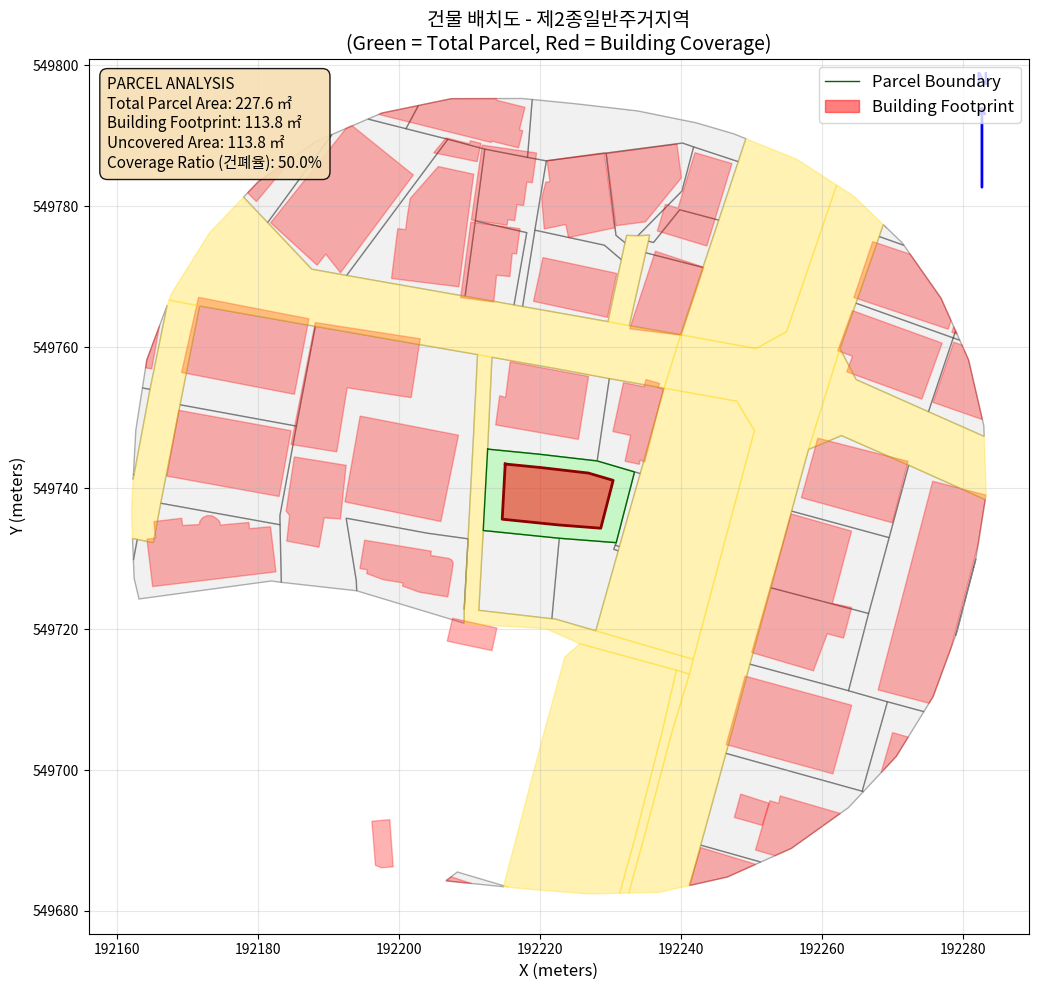Select the Coverage Ratio 50.0% text
This screenshot has height=990, width=1038.
[x=214, y=162]
